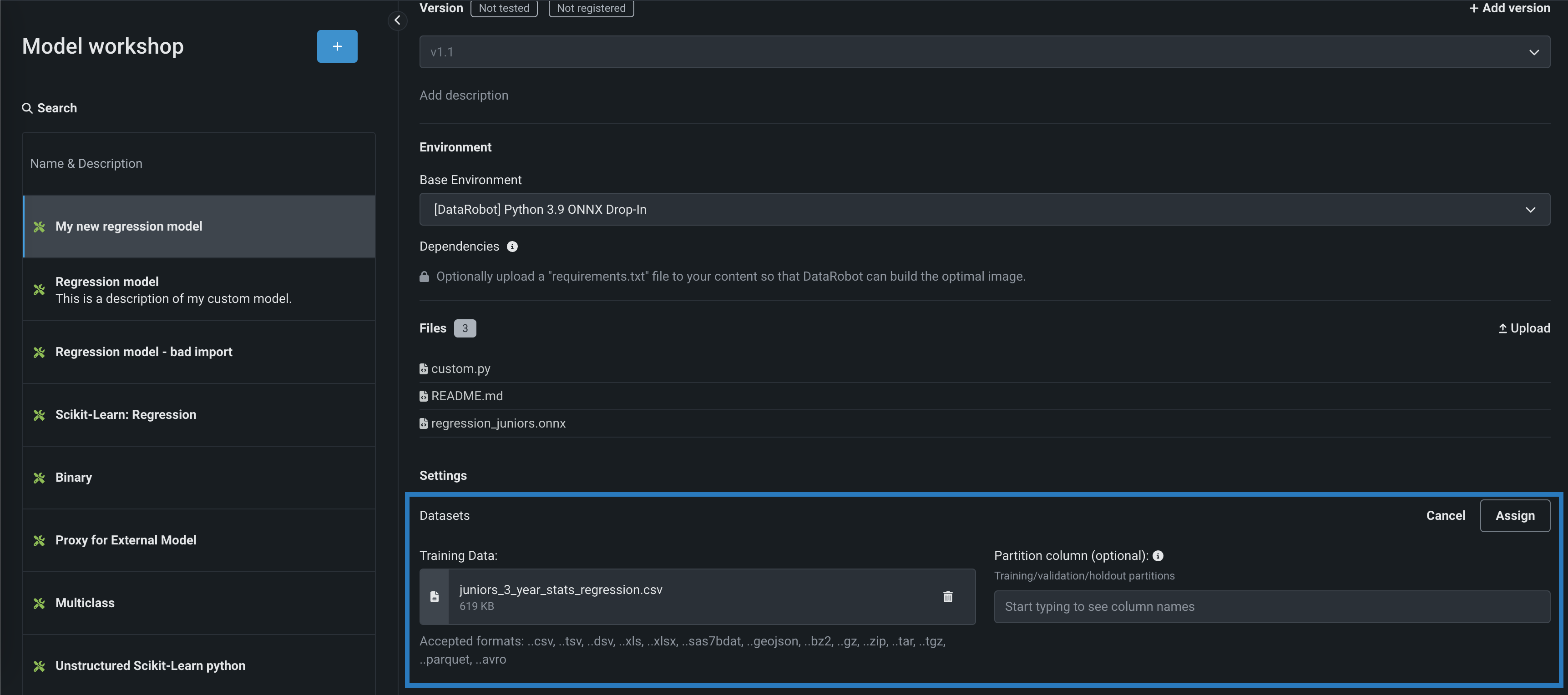
Task: Open Proxy for External Model
Action: pos(126,540)
